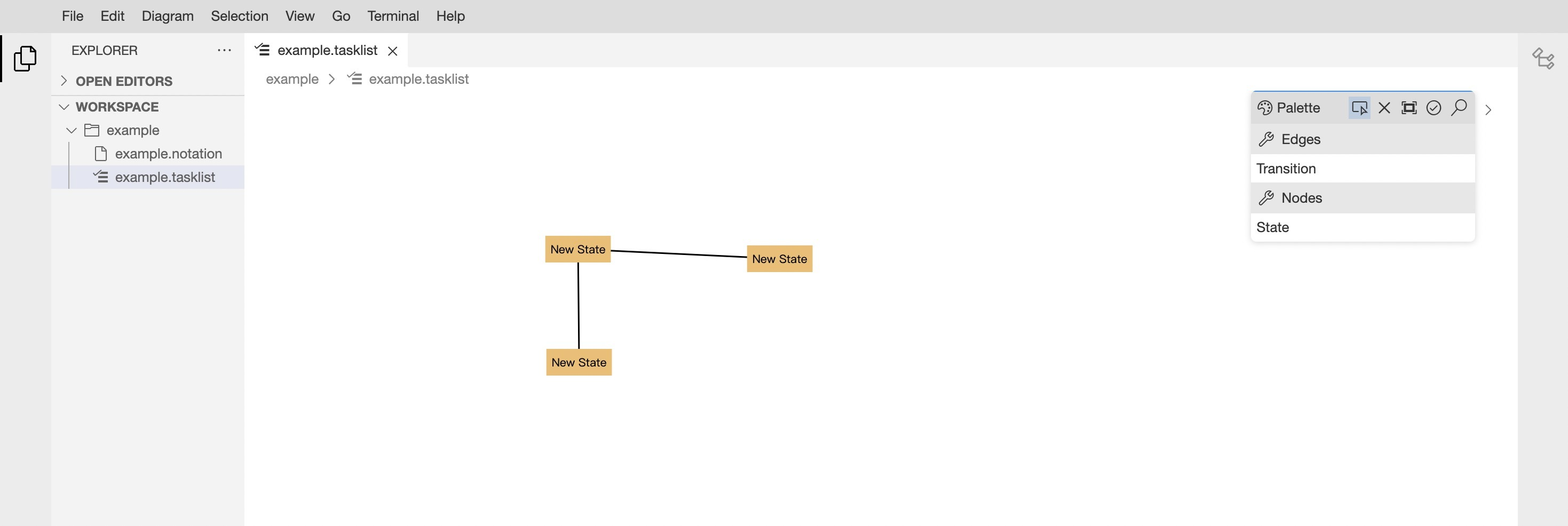Choose Transition under Edges in the Palette
1568x526 pixels.
tap(1286, 169)
